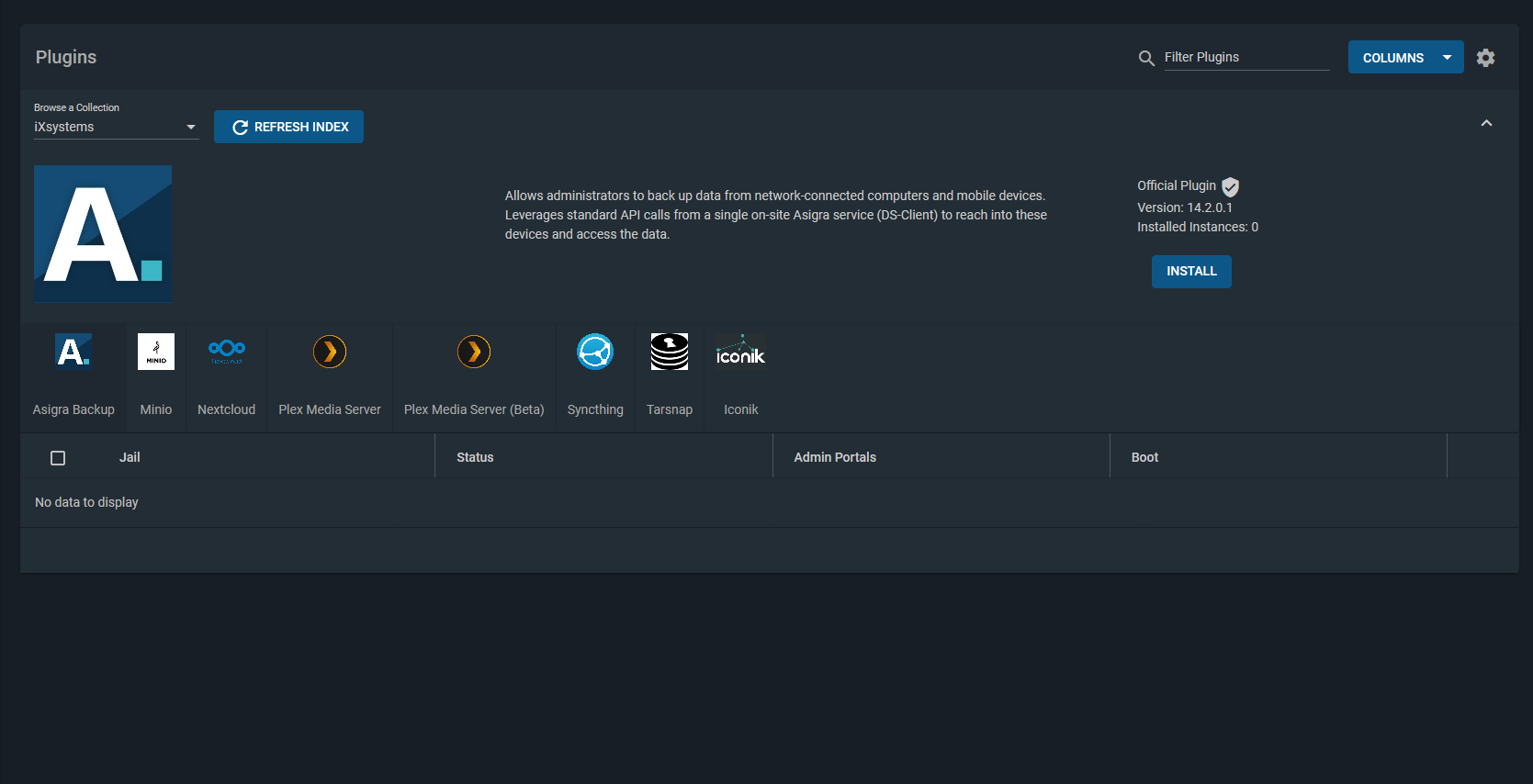Click the search magnifier icon
The height and width of the screenshot is (784, 1533).
tap(1146, 59)
